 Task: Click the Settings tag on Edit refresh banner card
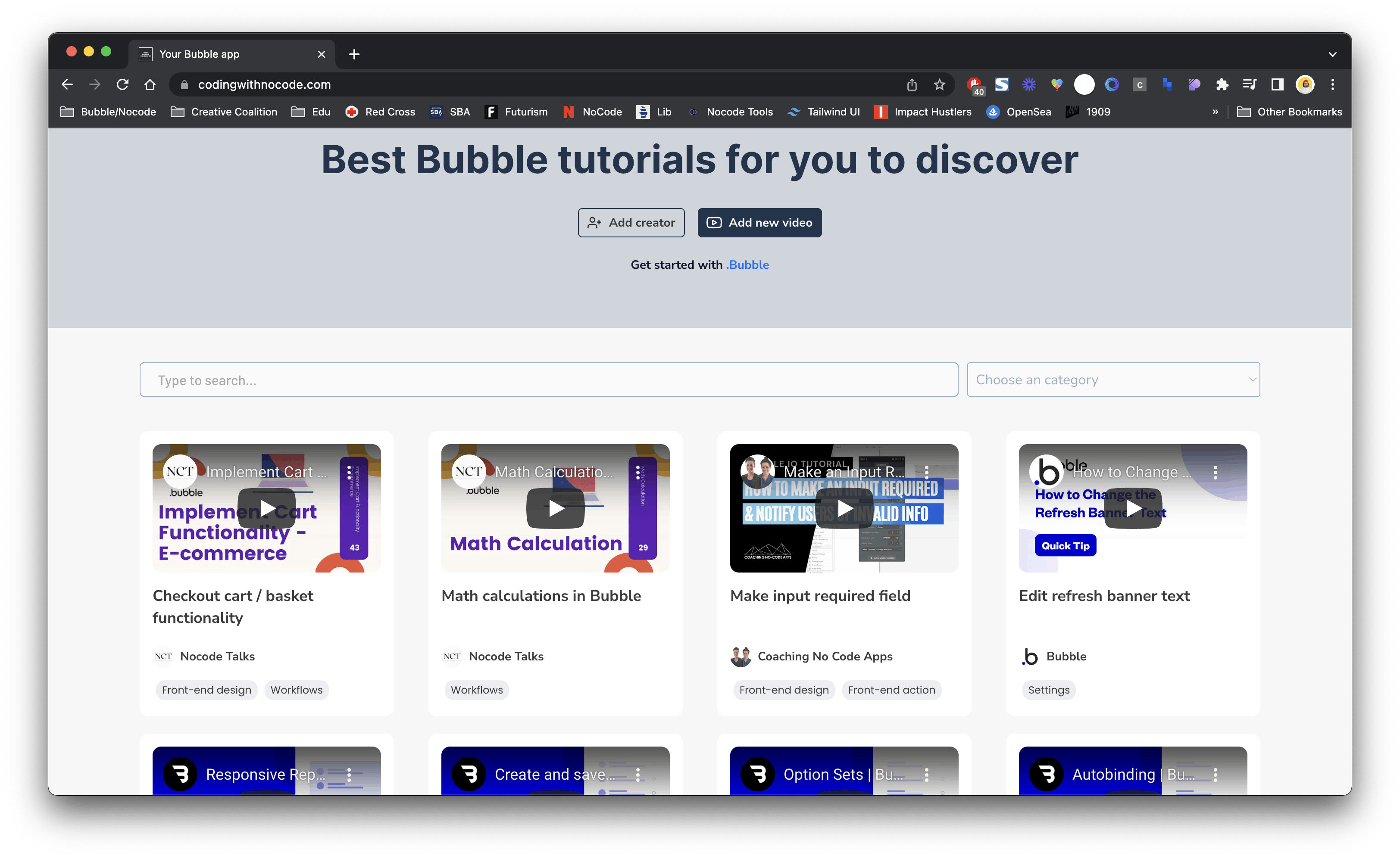click(1049, 690)
